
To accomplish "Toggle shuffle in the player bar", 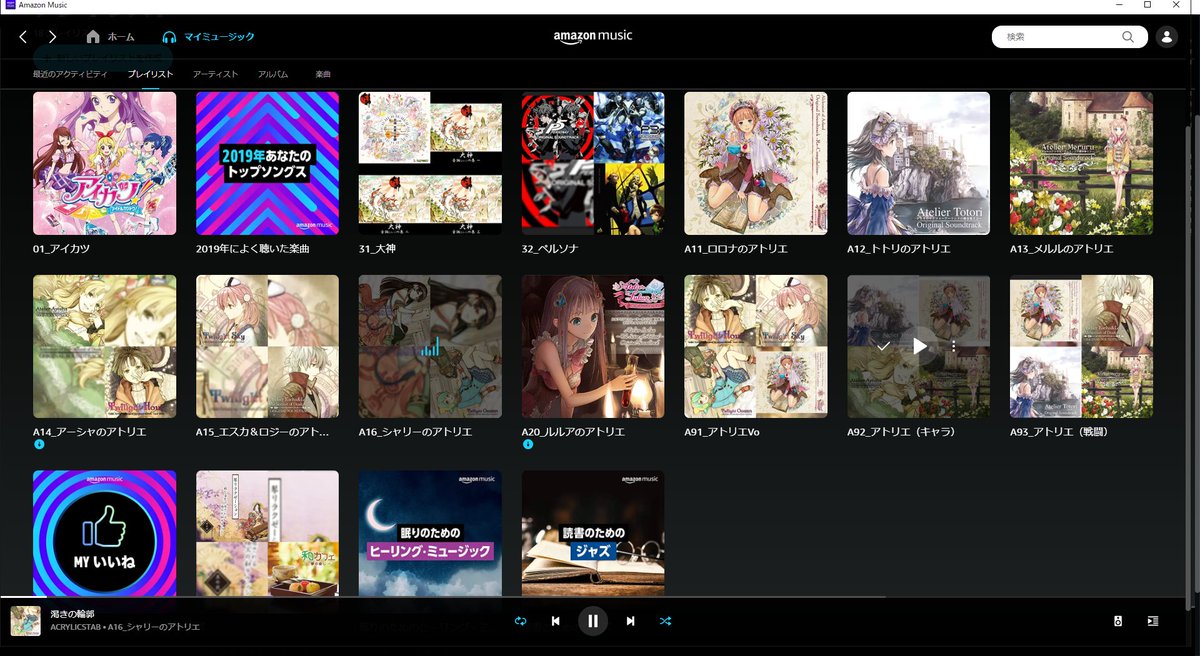I will click(x=665, y=621).
